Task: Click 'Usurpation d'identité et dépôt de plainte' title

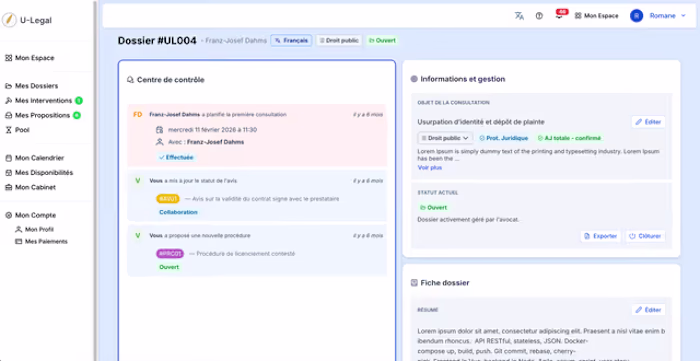Action: [x=481, y=122]
